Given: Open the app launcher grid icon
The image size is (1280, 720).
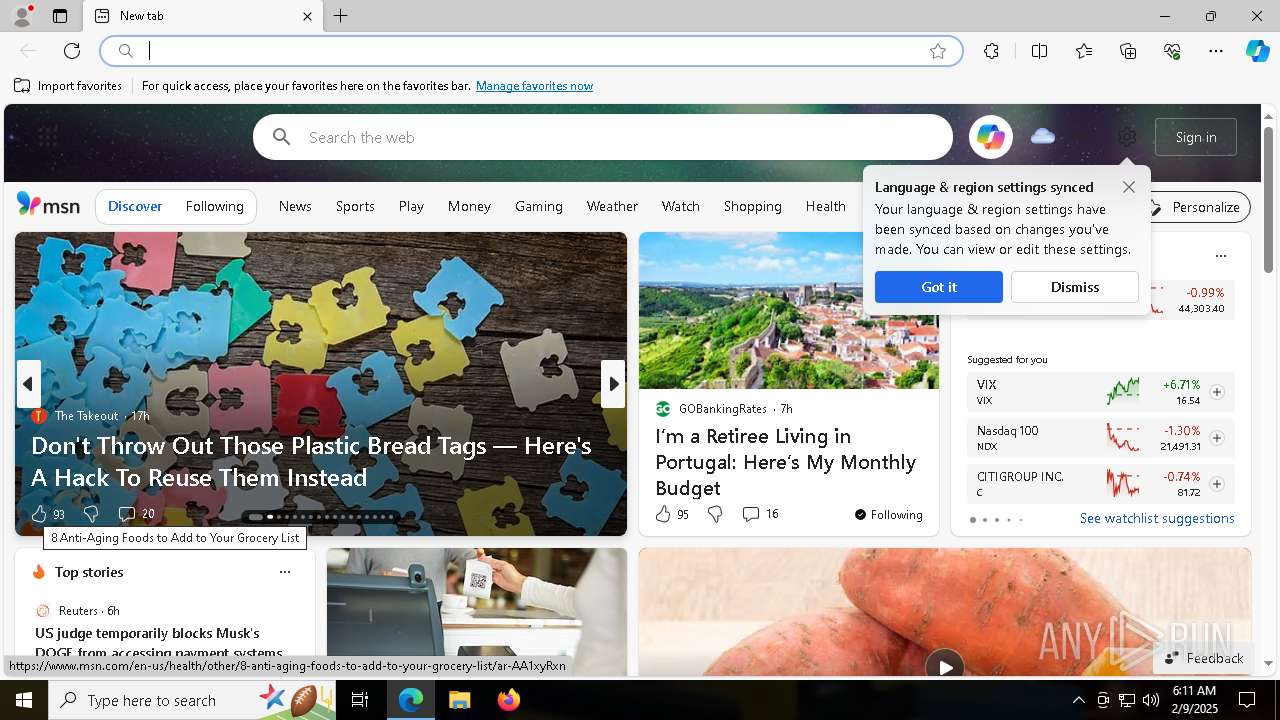Looking at the screenshot, I should (x=47, y=137).
